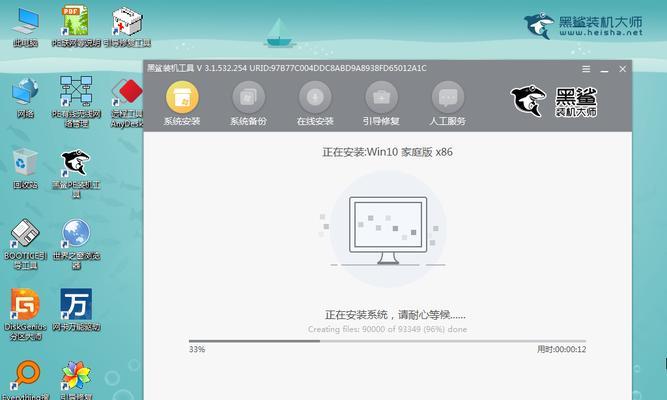Click the 正在安装系统，请耐心等候 message

click(x=395, y=315)
